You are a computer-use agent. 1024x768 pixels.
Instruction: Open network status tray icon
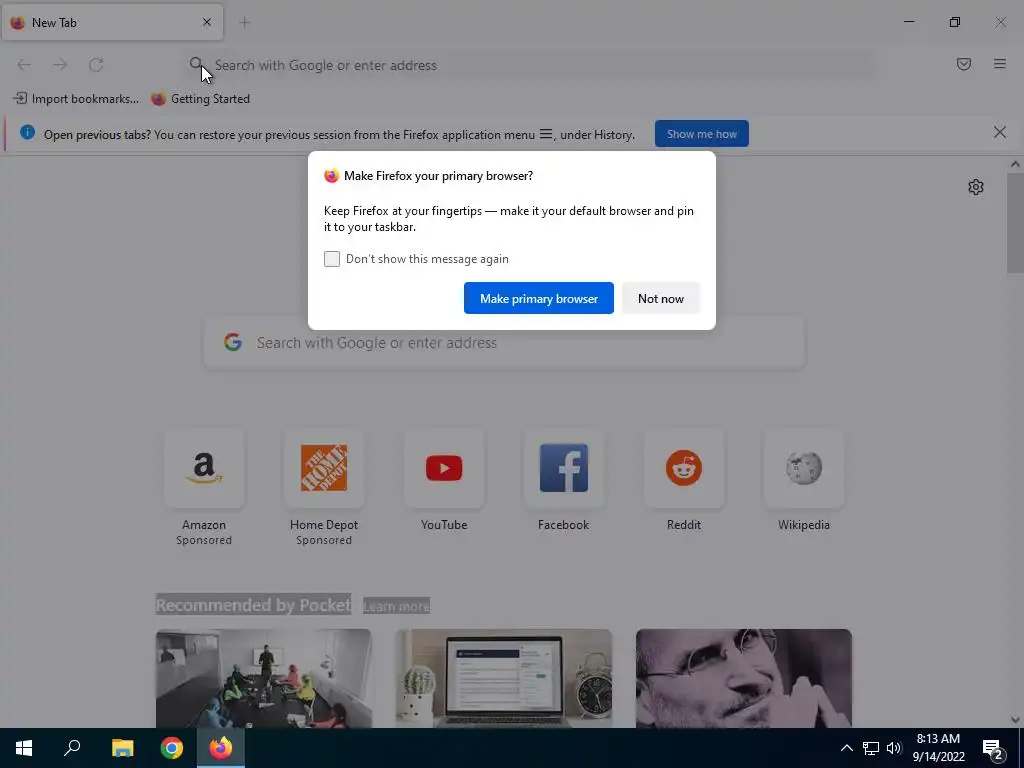click(x=871, y=748)
